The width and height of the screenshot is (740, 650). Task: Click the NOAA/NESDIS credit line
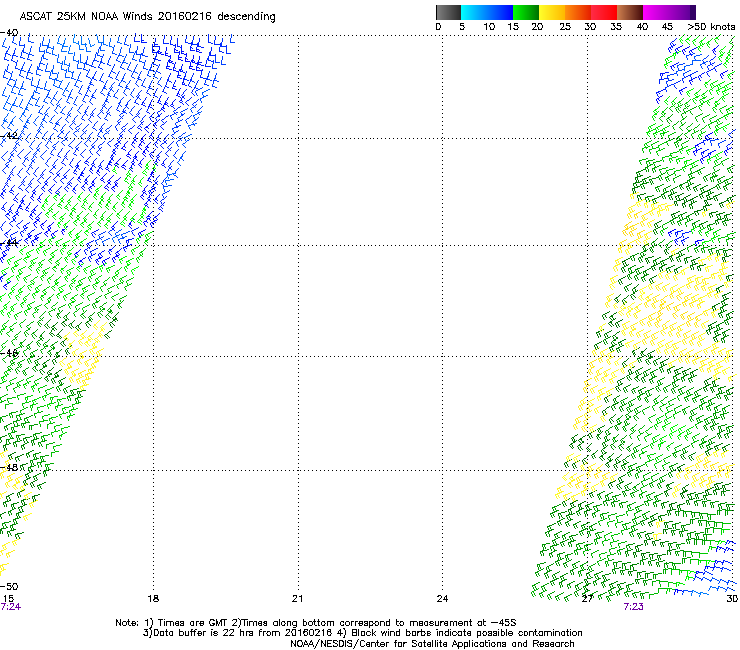(432, 644)
